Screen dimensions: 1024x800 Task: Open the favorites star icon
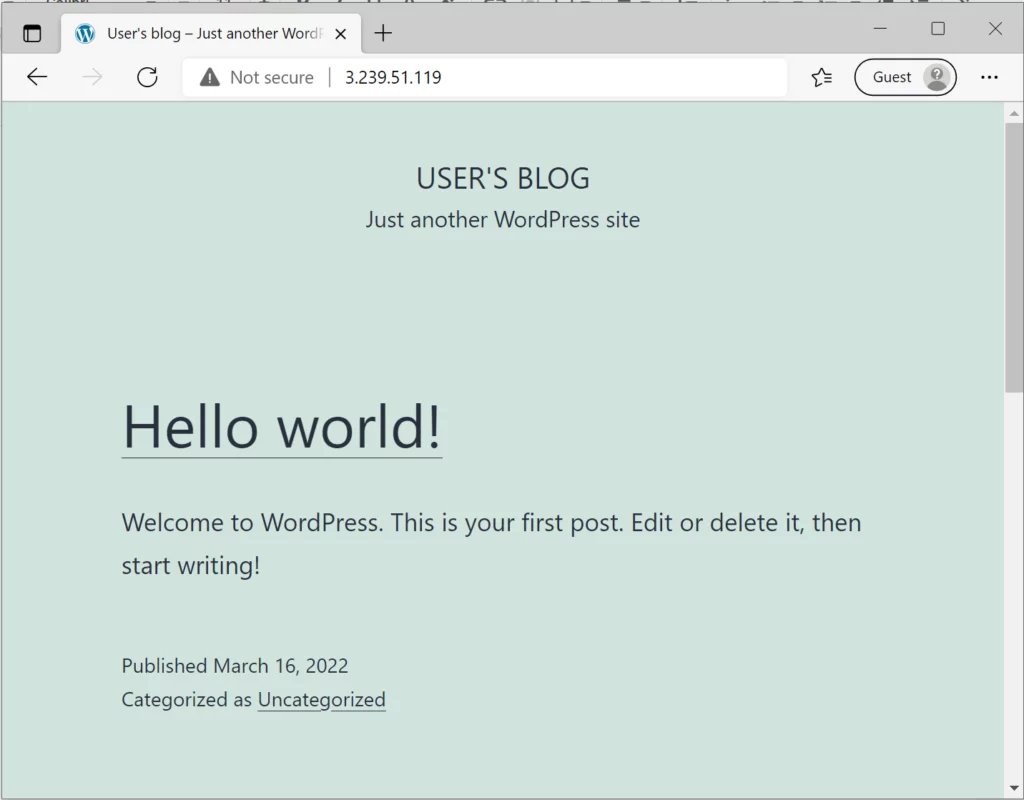822,77
